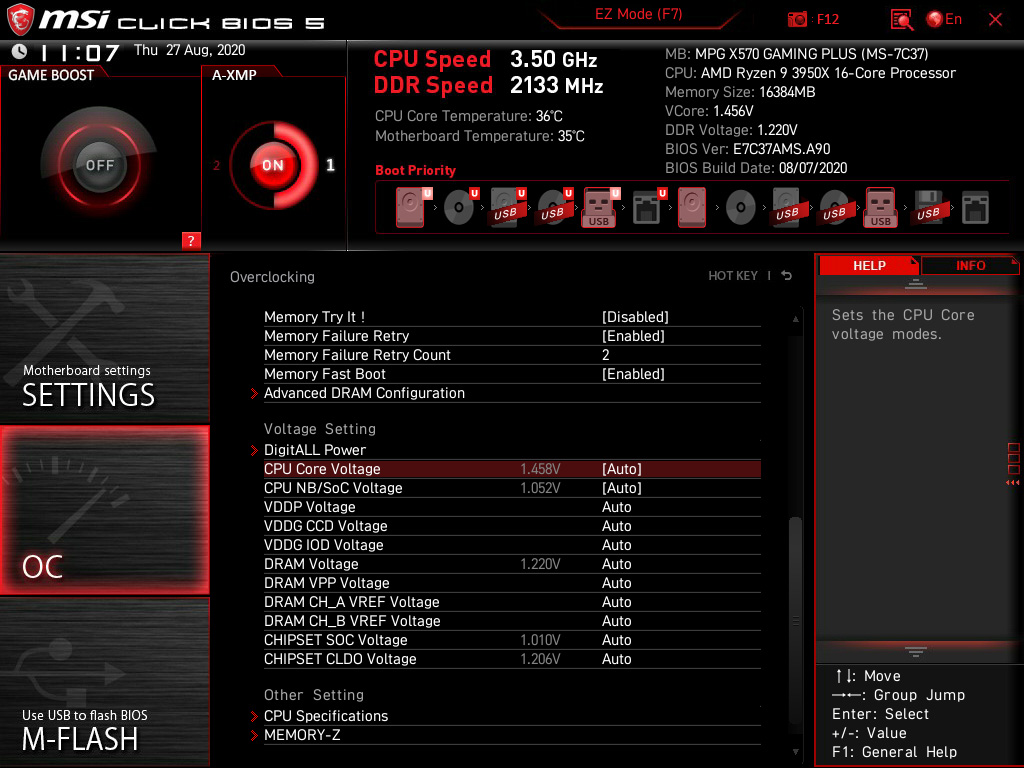
Task: Select the legacy network boot device icon
Action: [975, 208]
